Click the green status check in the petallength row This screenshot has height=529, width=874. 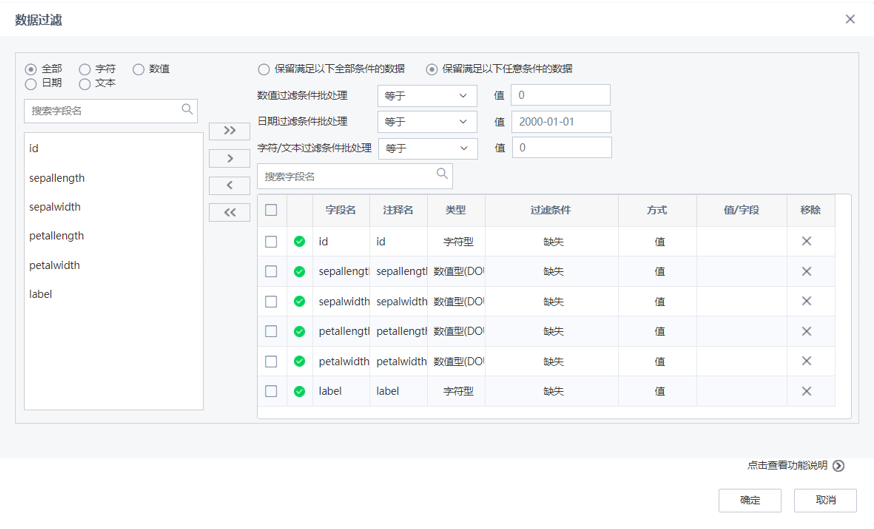[299, 332]
